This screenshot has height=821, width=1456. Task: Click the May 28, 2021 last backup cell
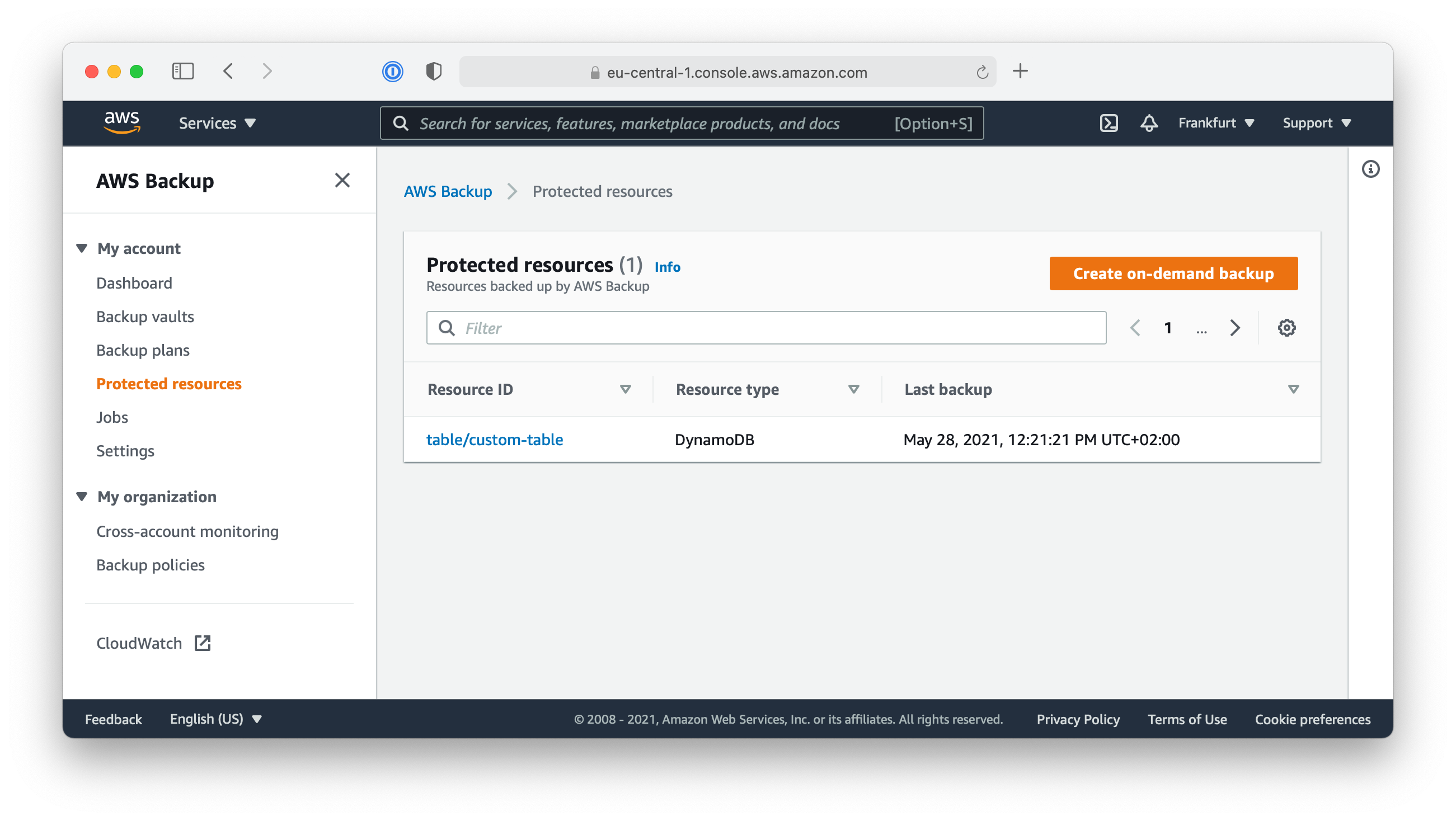(1041, 440)
